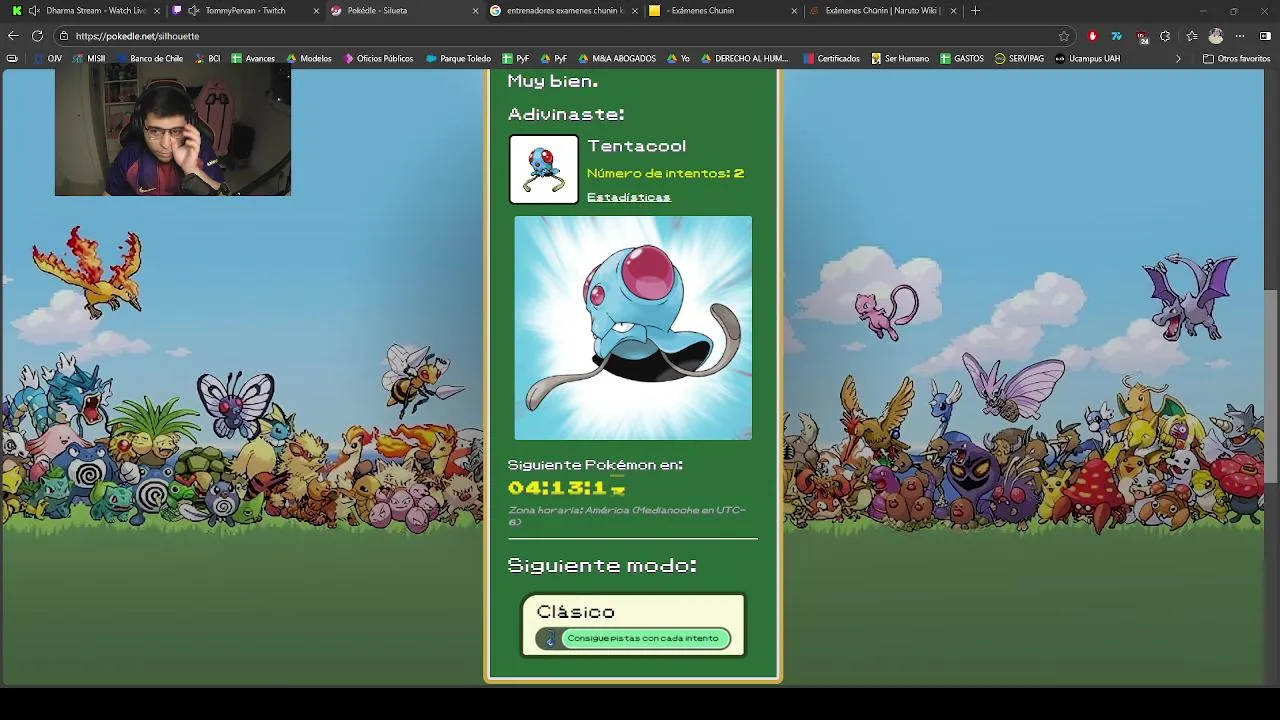Viewport: 1280px width, 720px height.
Task: Mute the Dharma Stream tab audio
Action: [x=35, y=11]
